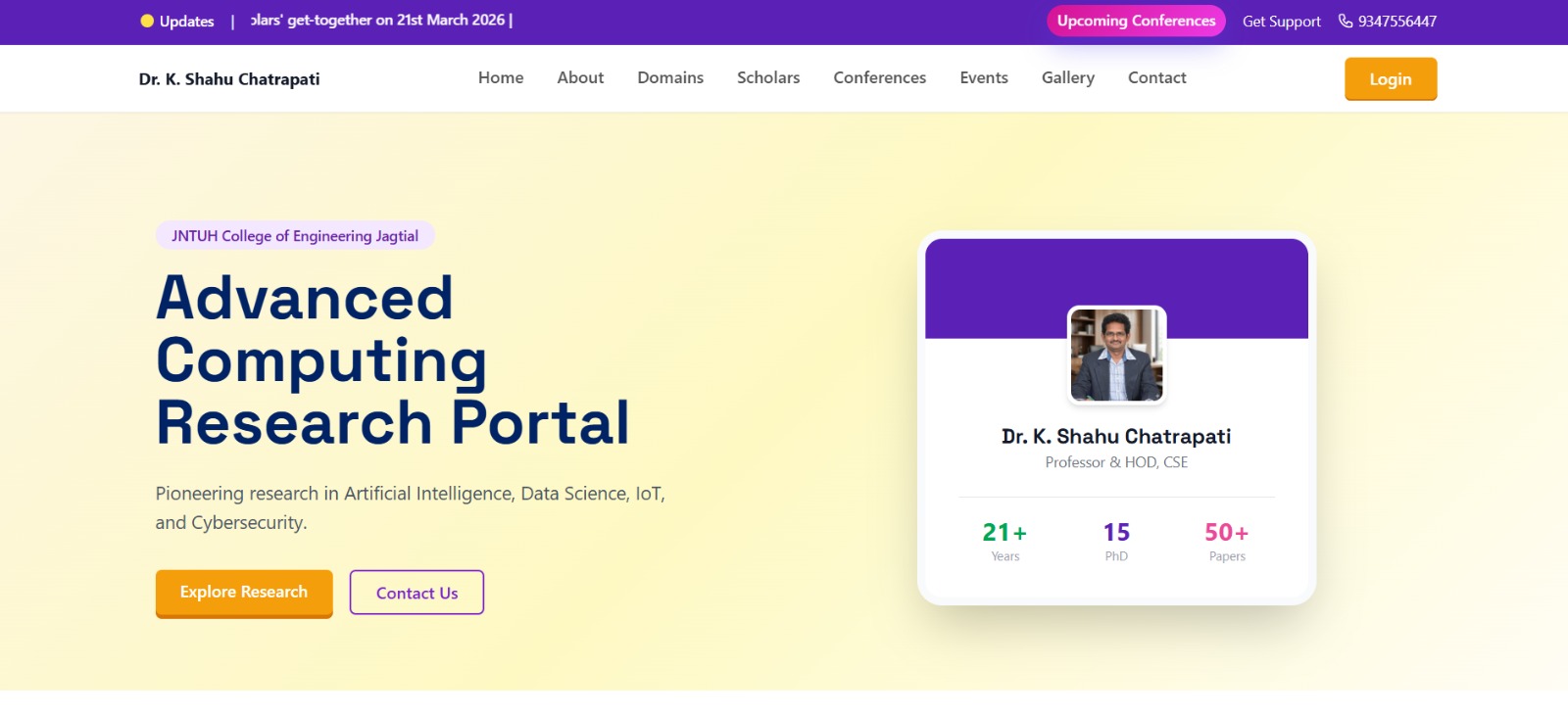Open the Conferences menu item
Image resolution: width=1568 pixels, height=717 pixels.
coord(880,77)
